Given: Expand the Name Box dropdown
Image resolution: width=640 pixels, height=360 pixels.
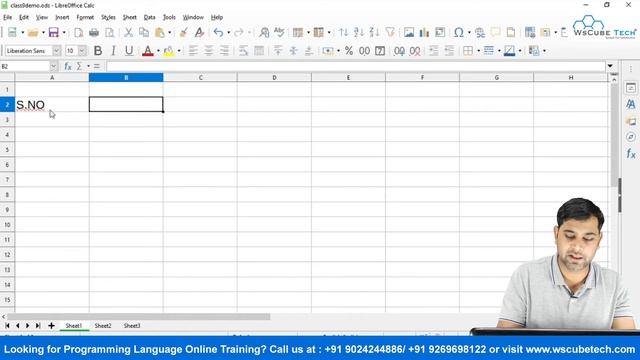Looking at the screenshot, I should [x=53, y=66].
